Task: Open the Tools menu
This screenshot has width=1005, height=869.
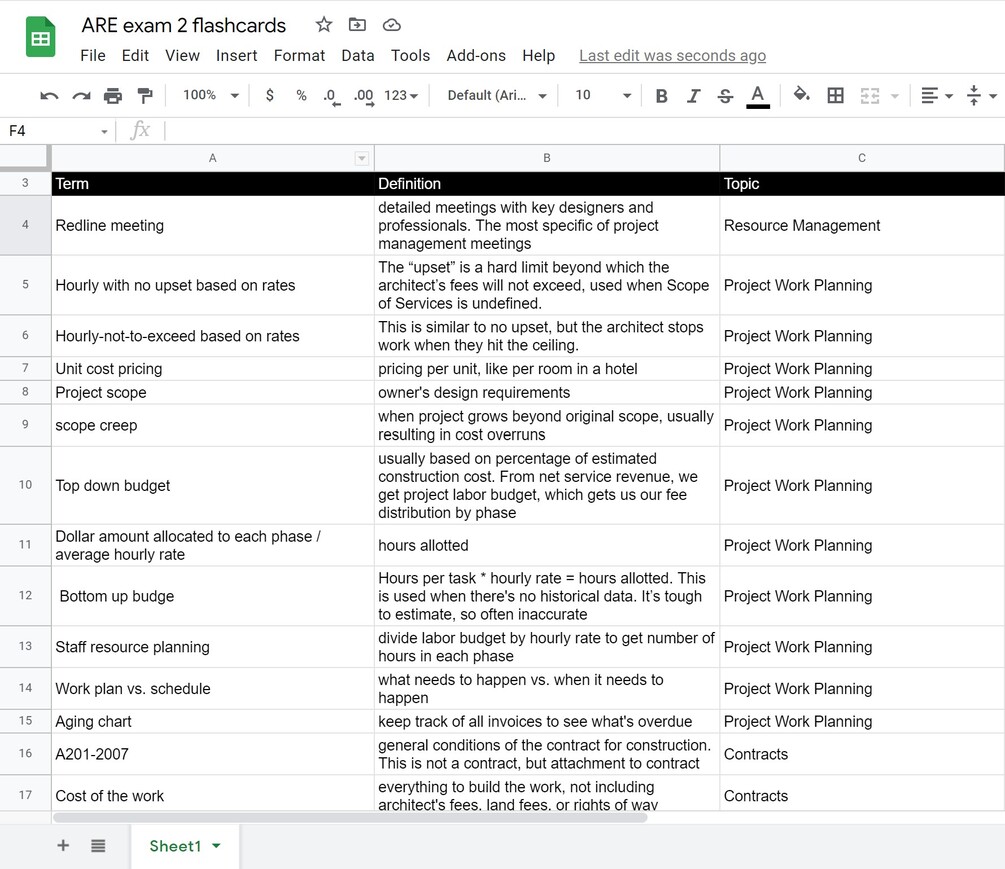Action: pyautogui.click(x=410, y=56)
